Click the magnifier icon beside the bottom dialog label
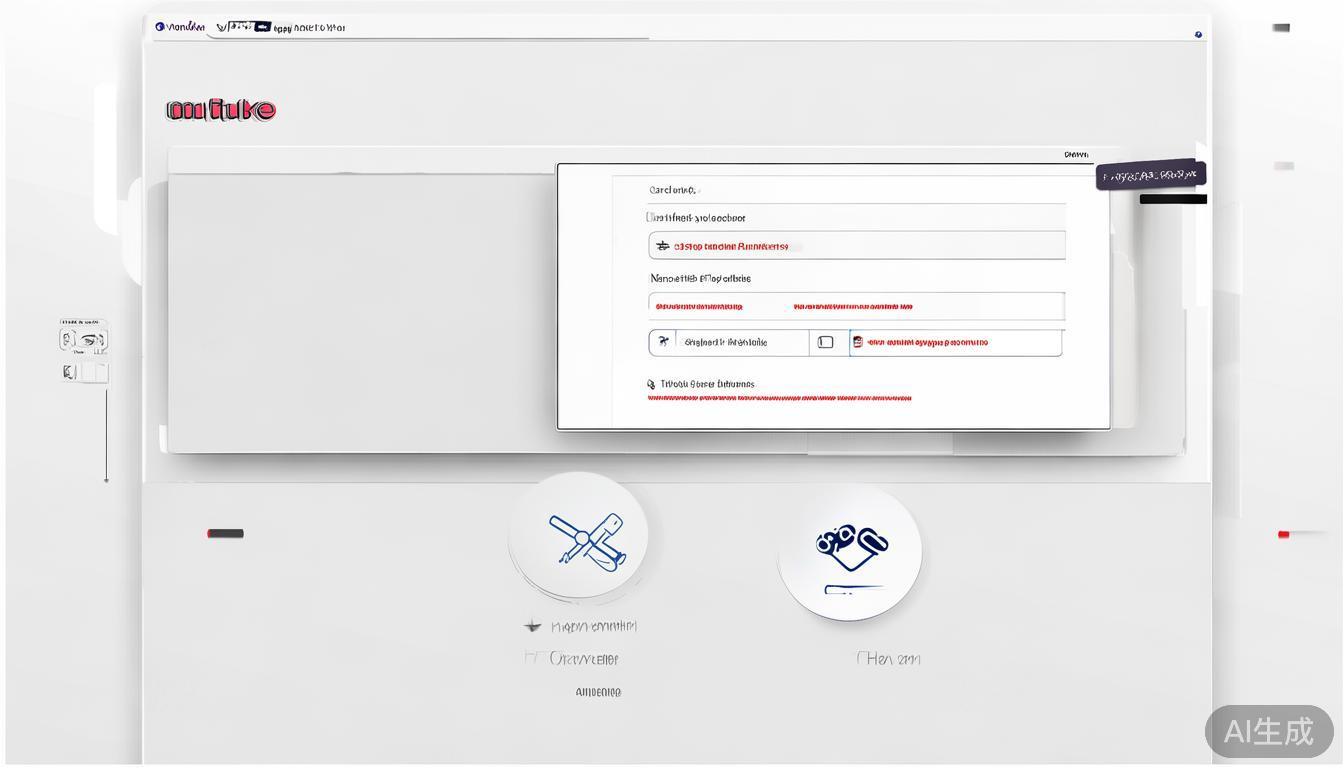This screenshot has width=1344, height=768. pos(652,384)
